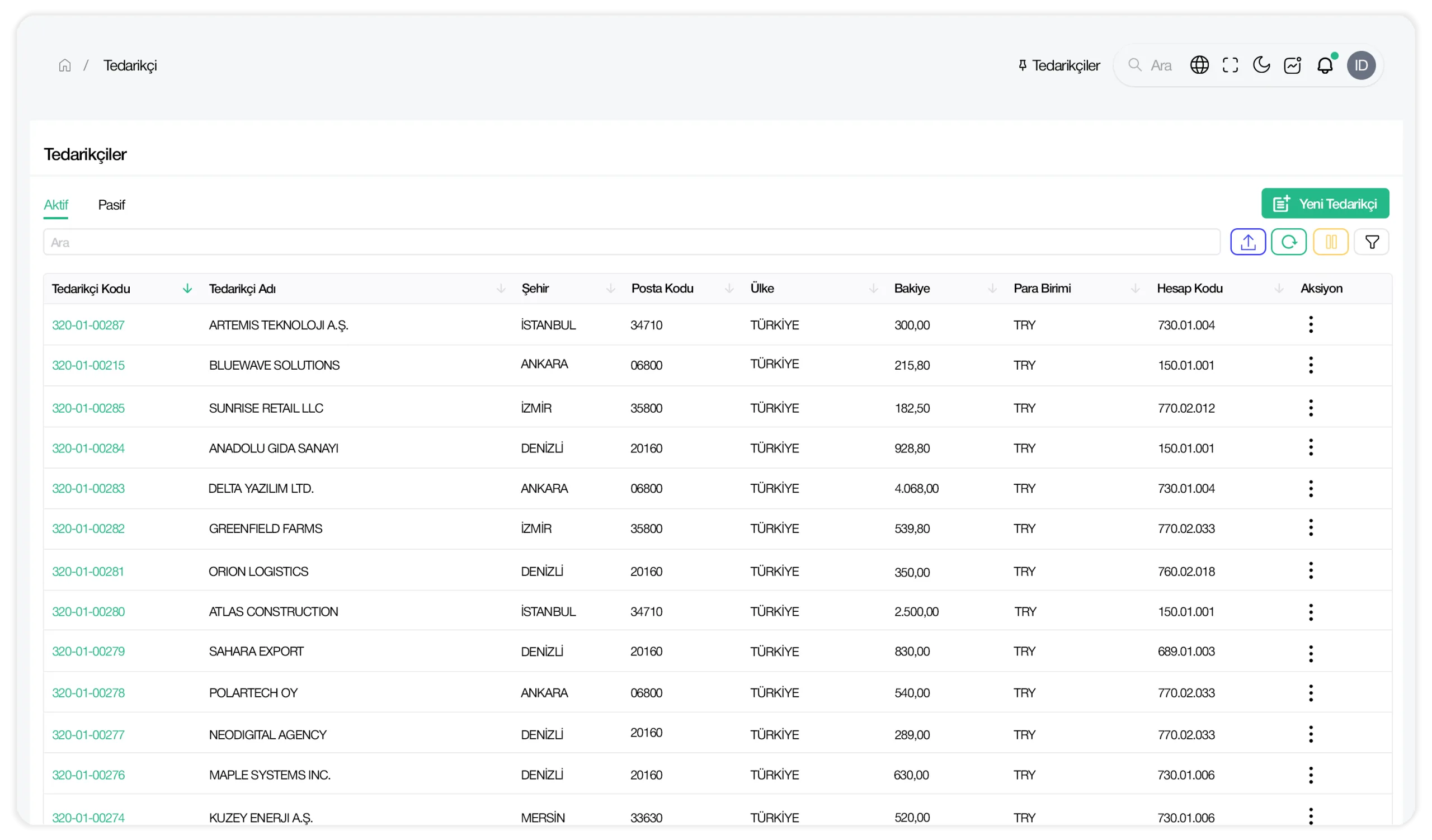Focus the header Ara search field
This screenshot has height=840, width=1432.
[x=1161, y=66]
